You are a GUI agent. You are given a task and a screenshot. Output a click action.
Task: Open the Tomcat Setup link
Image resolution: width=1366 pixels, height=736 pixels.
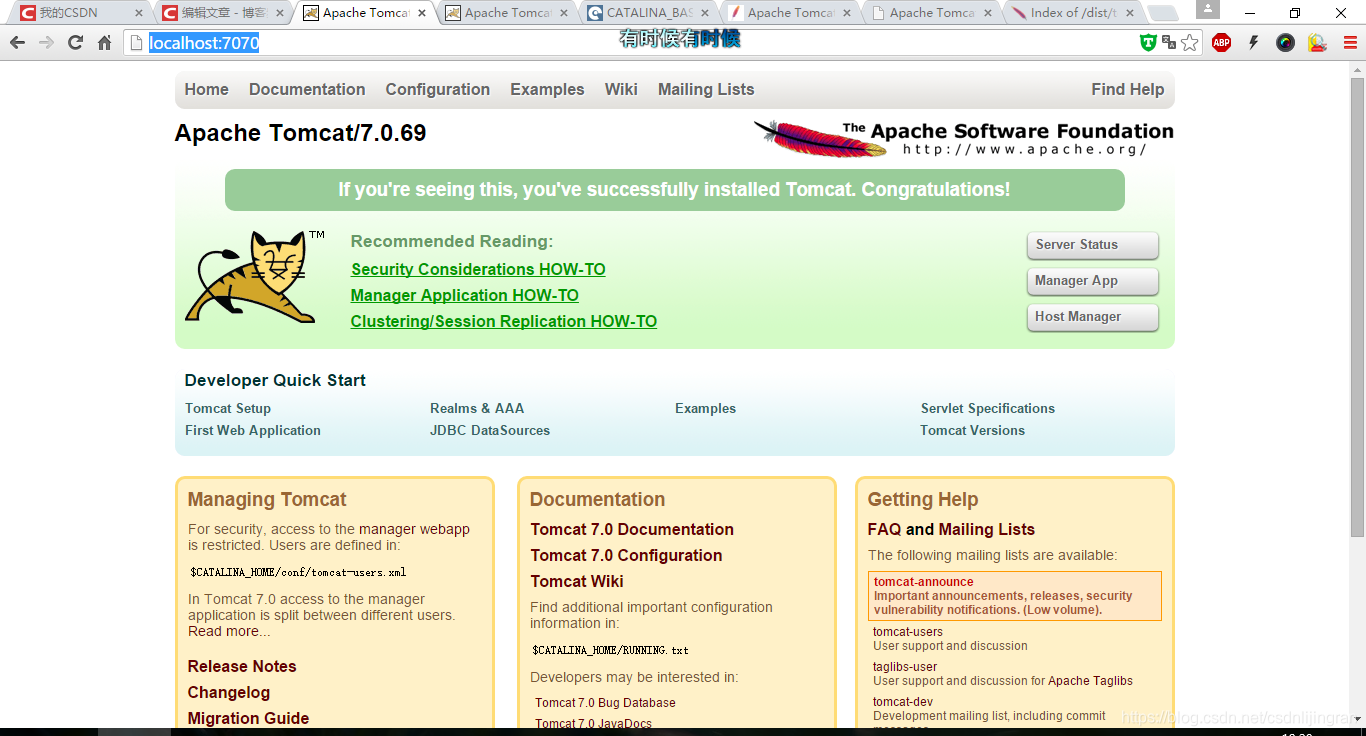[228, 408]
